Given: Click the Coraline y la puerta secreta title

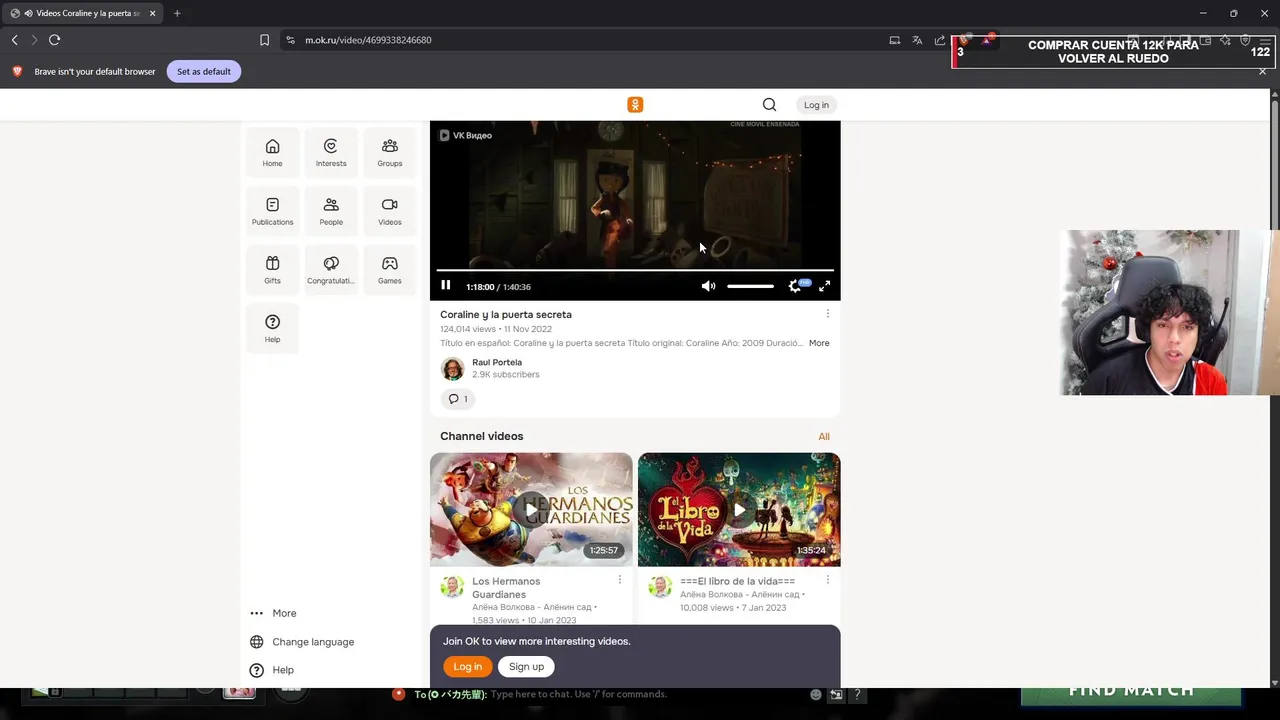Looking at the screenshot, I should [506, 314].
